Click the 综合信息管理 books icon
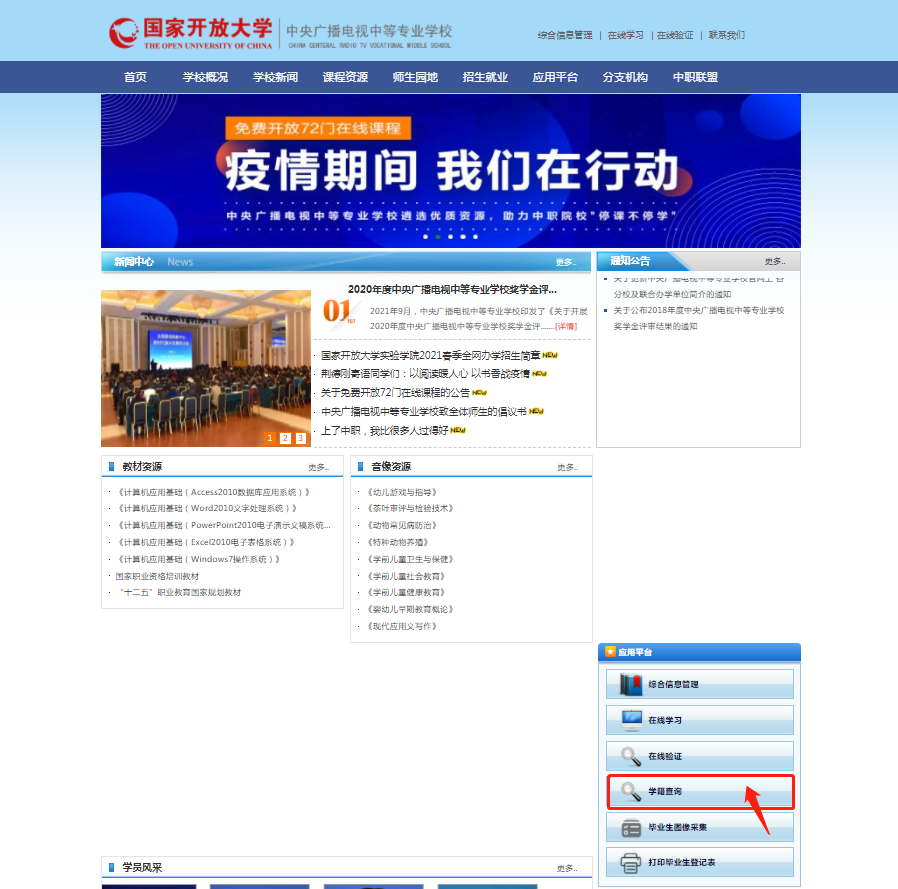The height and width of the screenshot is (889, 898). coord(631,685)
